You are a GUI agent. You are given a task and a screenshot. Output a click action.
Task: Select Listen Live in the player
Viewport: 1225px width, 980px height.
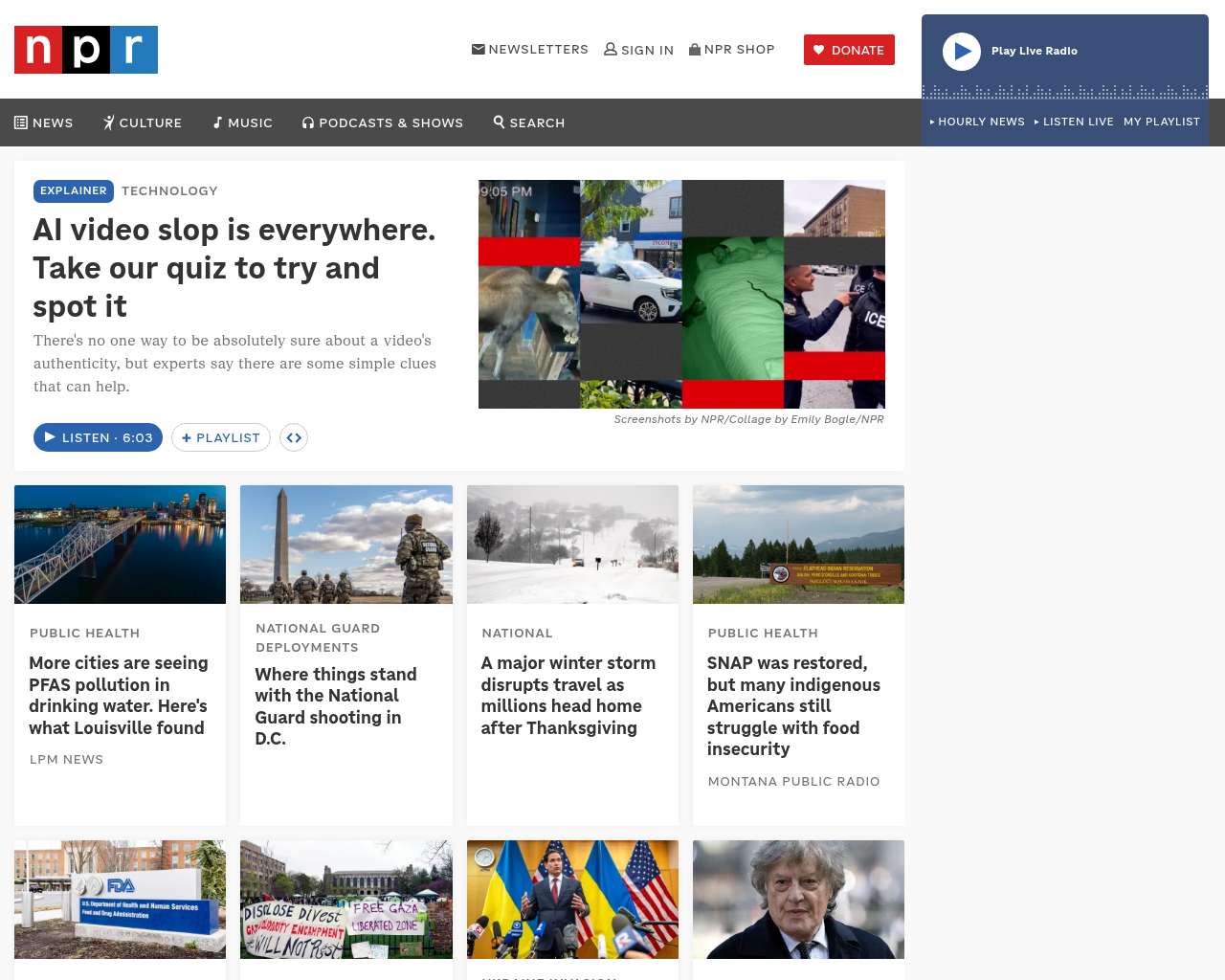pos(1075,122)
